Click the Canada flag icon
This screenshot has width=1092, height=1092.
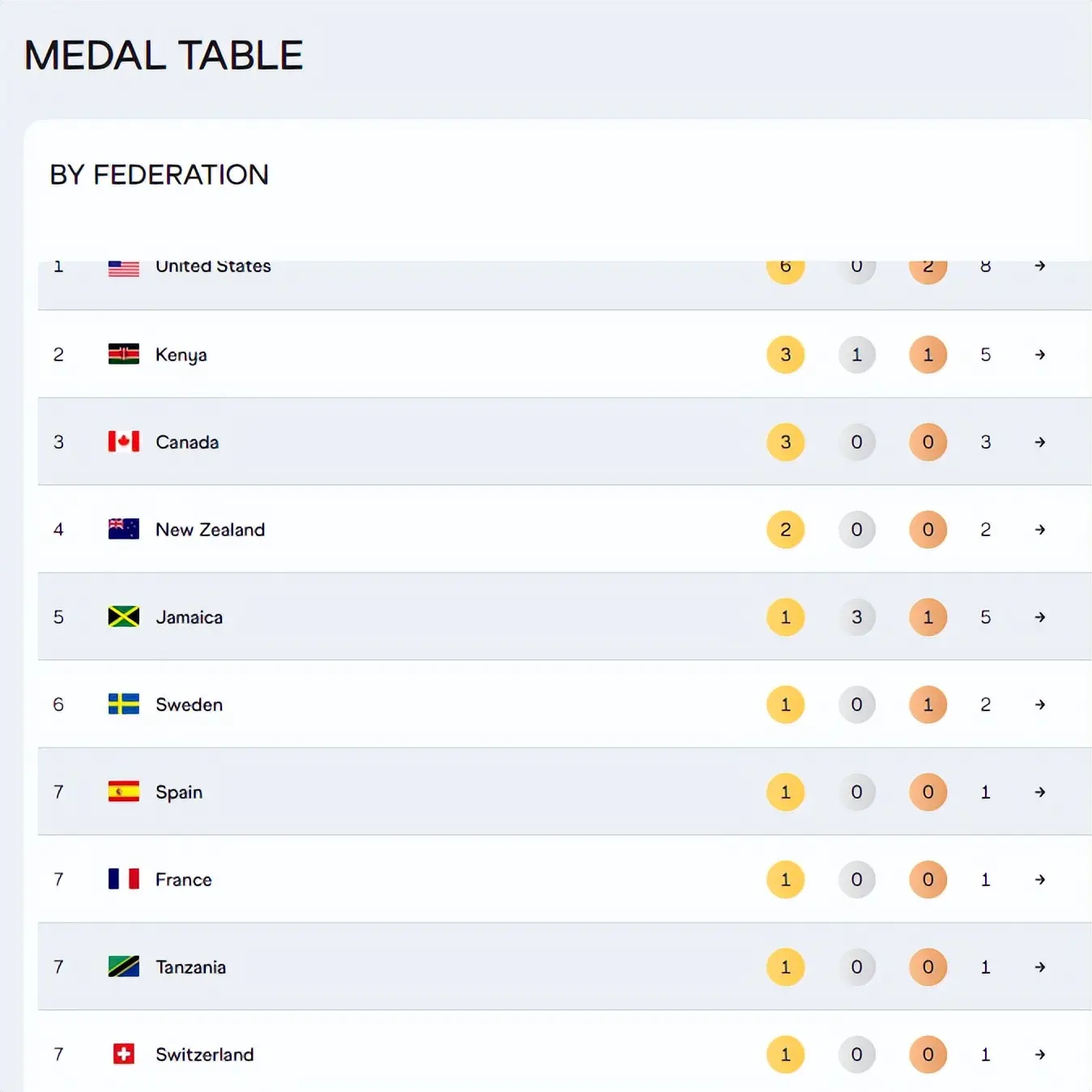(123, 441)
